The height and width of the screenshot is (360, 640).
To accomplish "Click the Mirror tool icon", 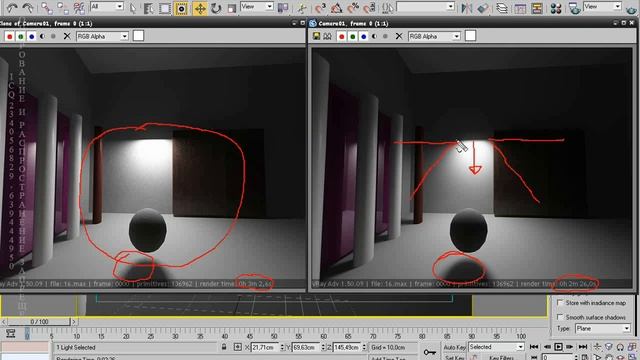I will [467, 8].
